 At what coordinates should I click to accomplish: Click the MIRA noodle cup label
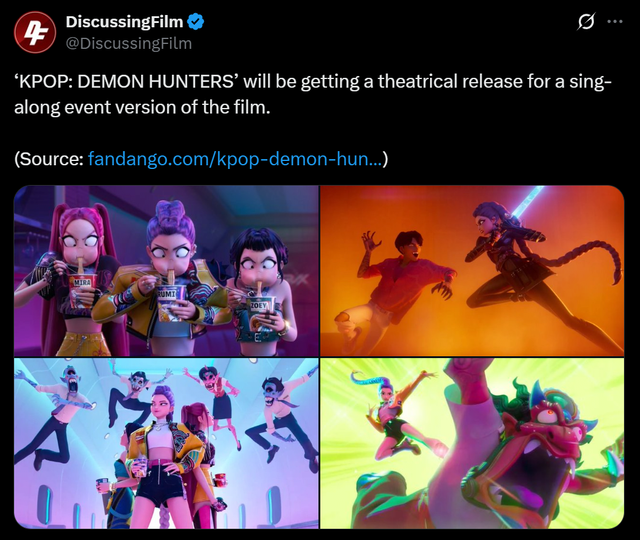click(x=82, y=282)
